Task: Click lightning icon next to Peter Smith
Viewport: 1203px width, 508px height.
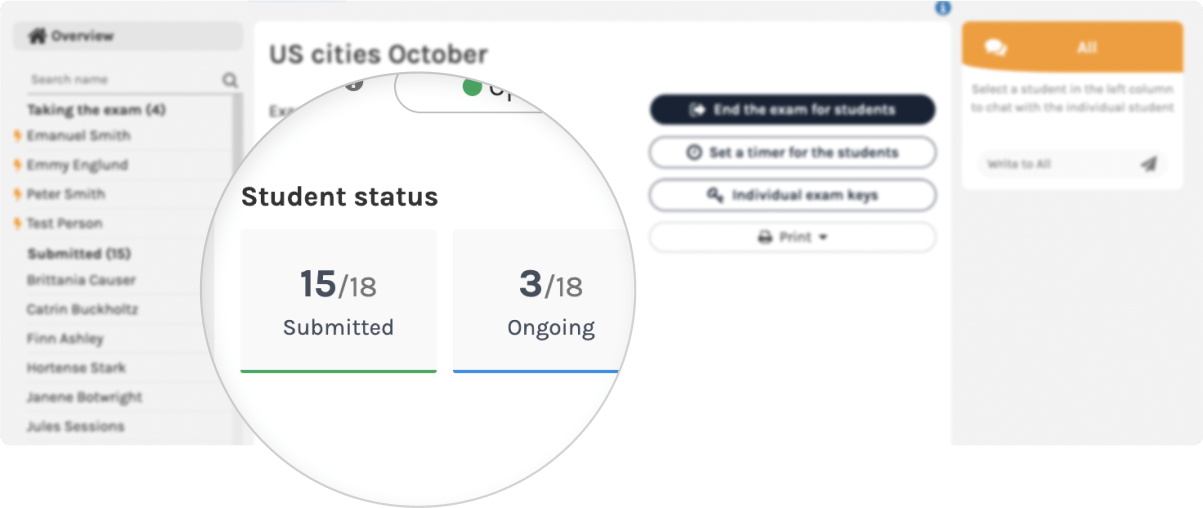Action: click(x=17, y=194)
